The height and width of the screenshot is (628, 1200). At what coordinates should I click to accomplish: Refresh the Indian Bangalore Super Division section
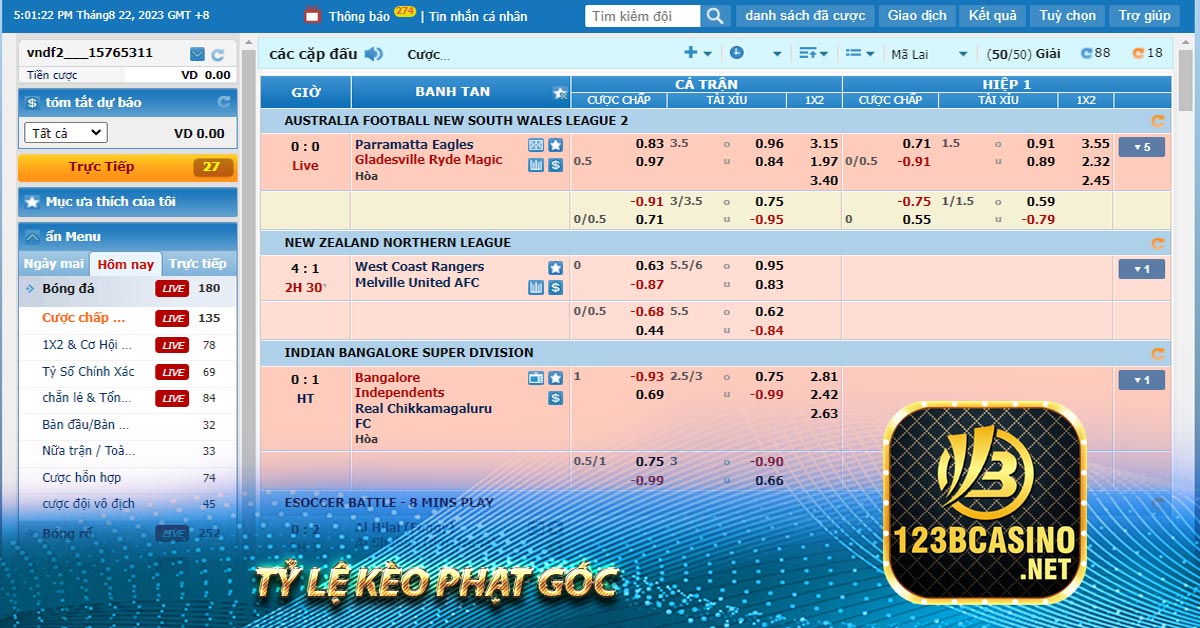pyautogui.click(x=1158, y=353)
